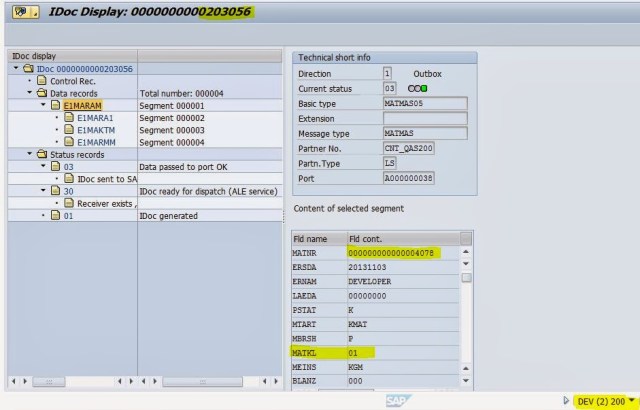Click the Message type field MATMAS
Viewport: 640px width, 410px height.
coord(425,133)
